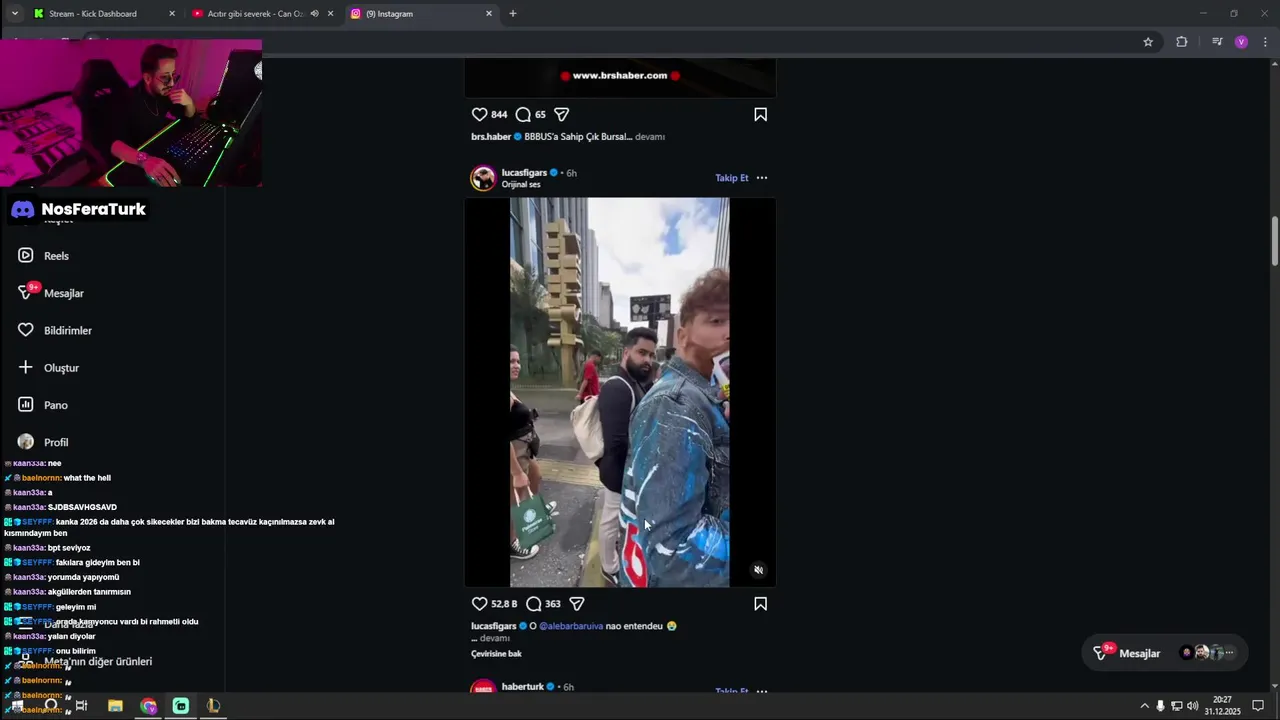
Task: Open Chrome media control button
Action: (x=1217, y=42)
